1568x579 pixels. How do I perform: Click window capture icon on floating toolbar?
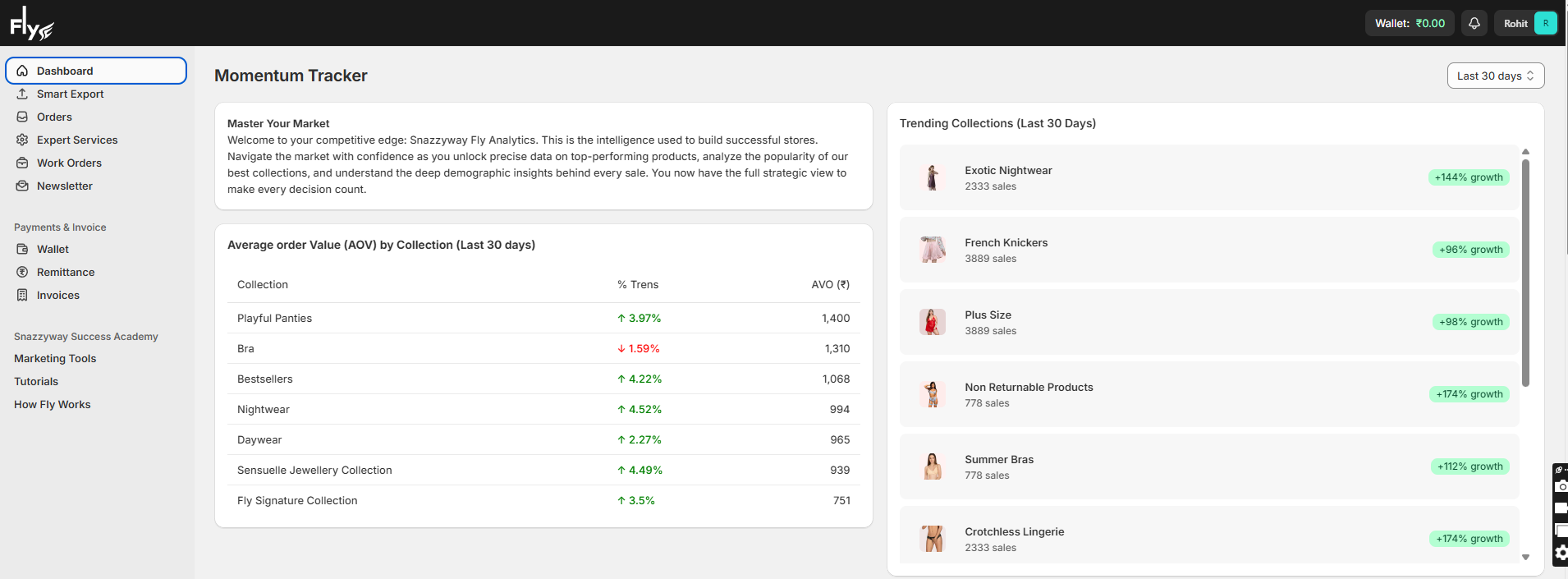1561,531
